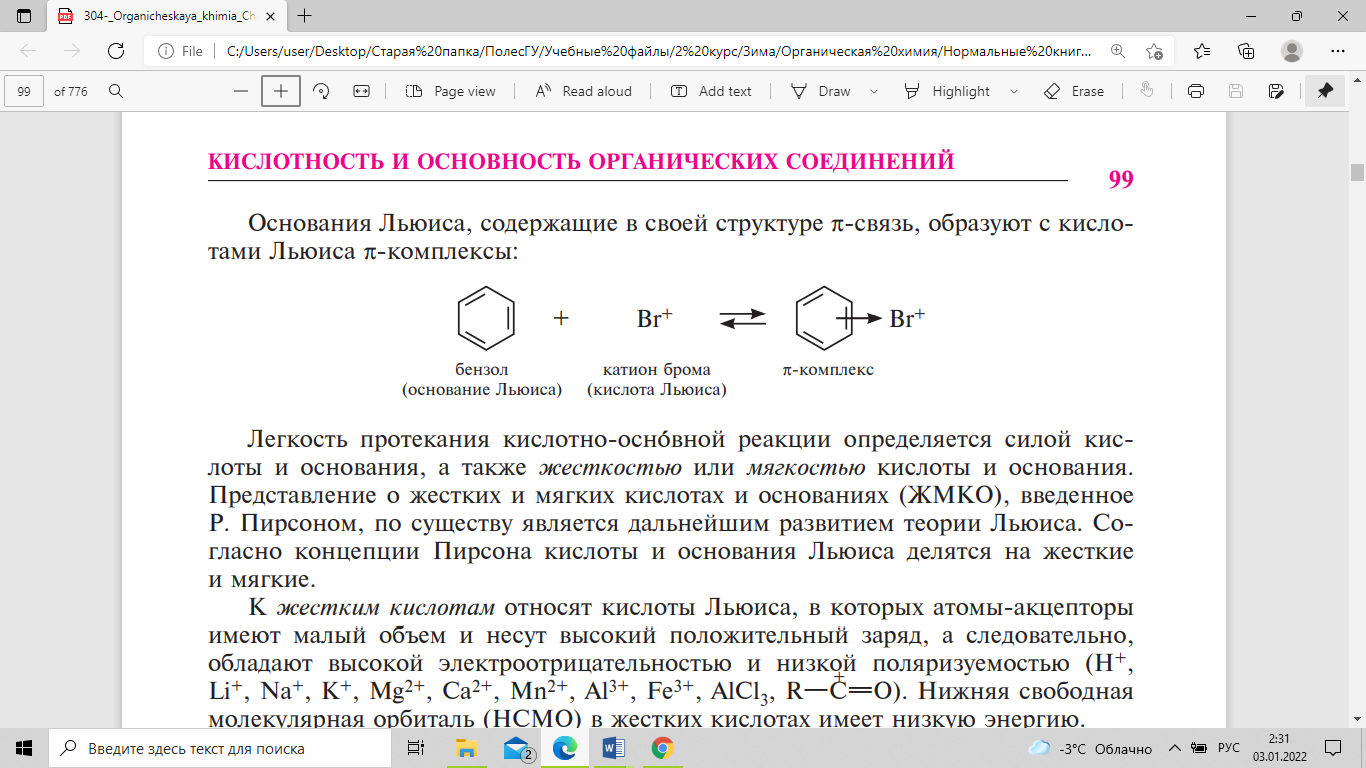The height and width of the screenshot is (768, 1366).
Task: Toggle the touch writing hand icon
Action: click(1147, 91)
